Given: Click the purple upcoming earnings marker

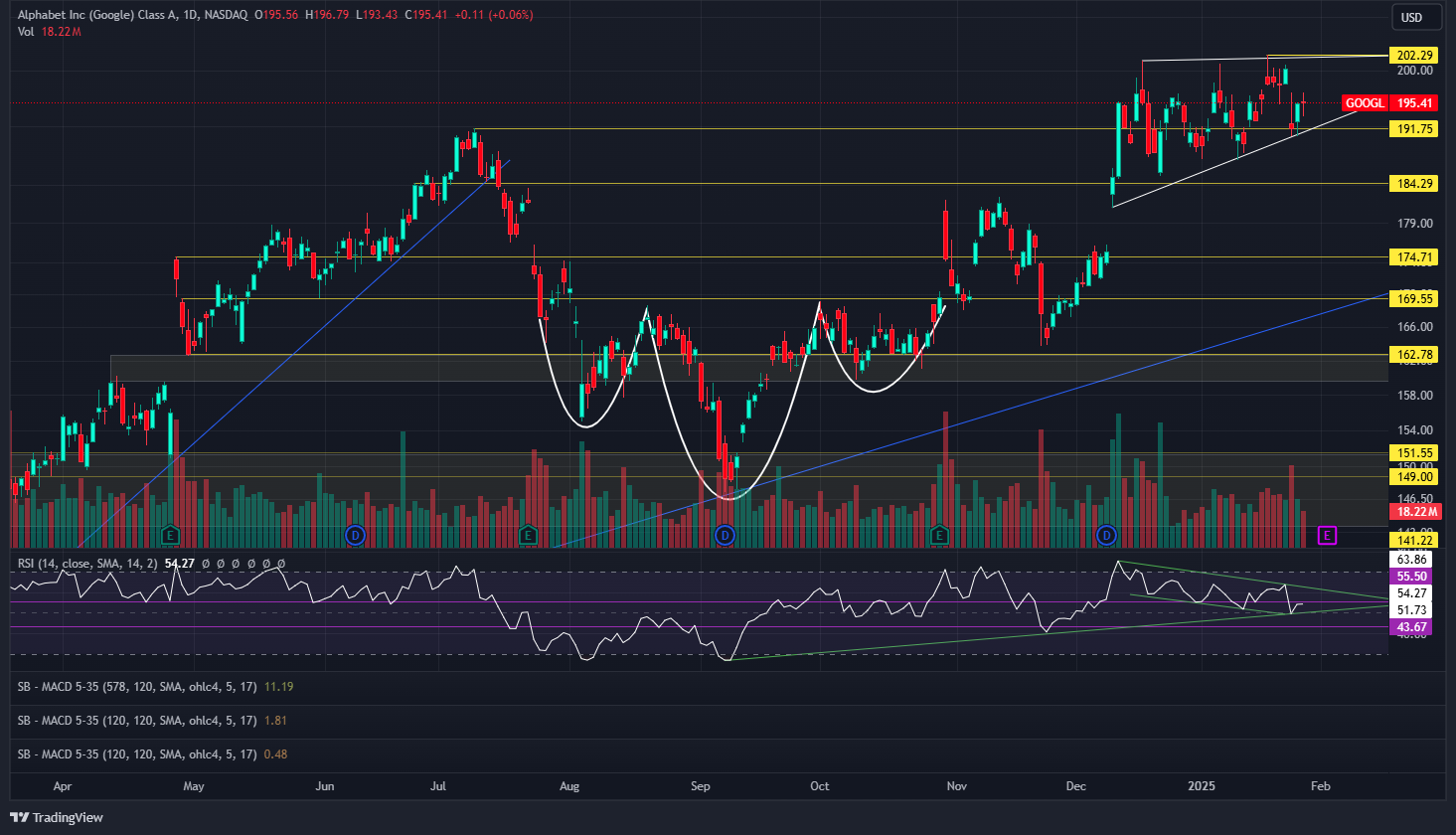Looking at the screenshot, I should pyautogui.click(x=1327, y=536).
